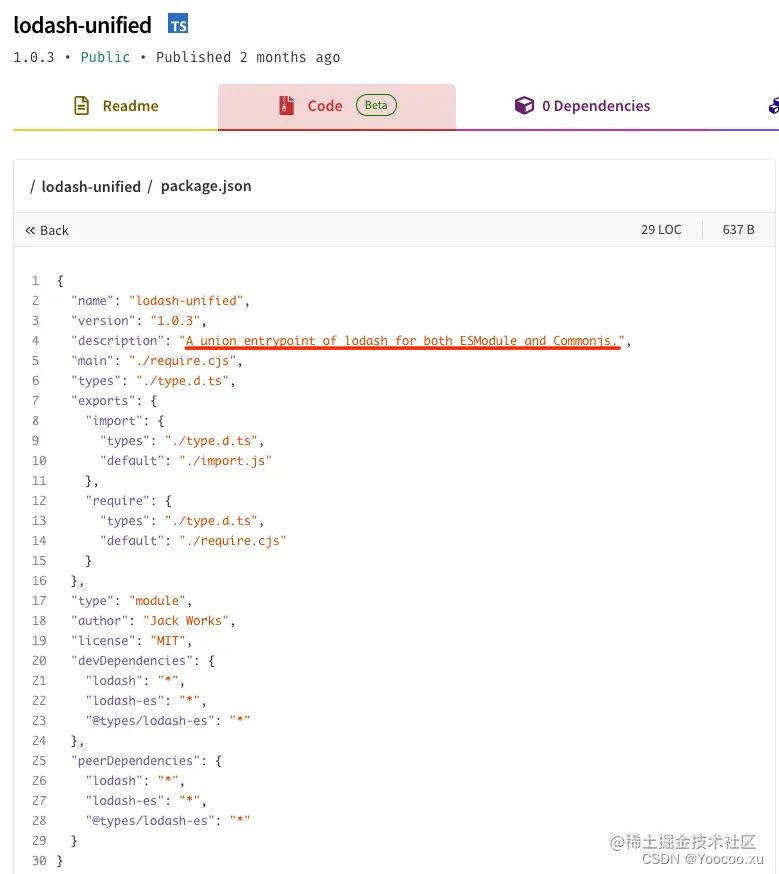
Task: Go back using the Back link
Action: click(x=47, y=230)
